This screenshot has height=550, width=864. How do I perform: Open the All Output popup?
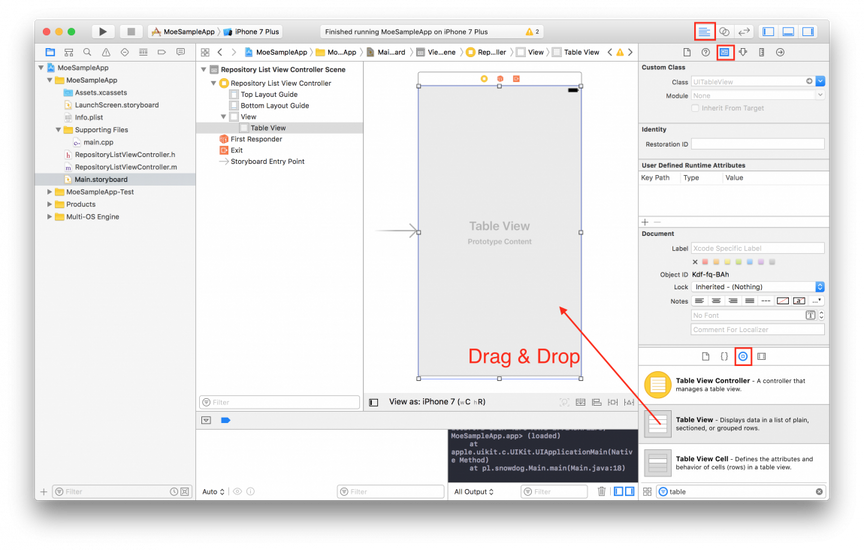click(474, 492)
